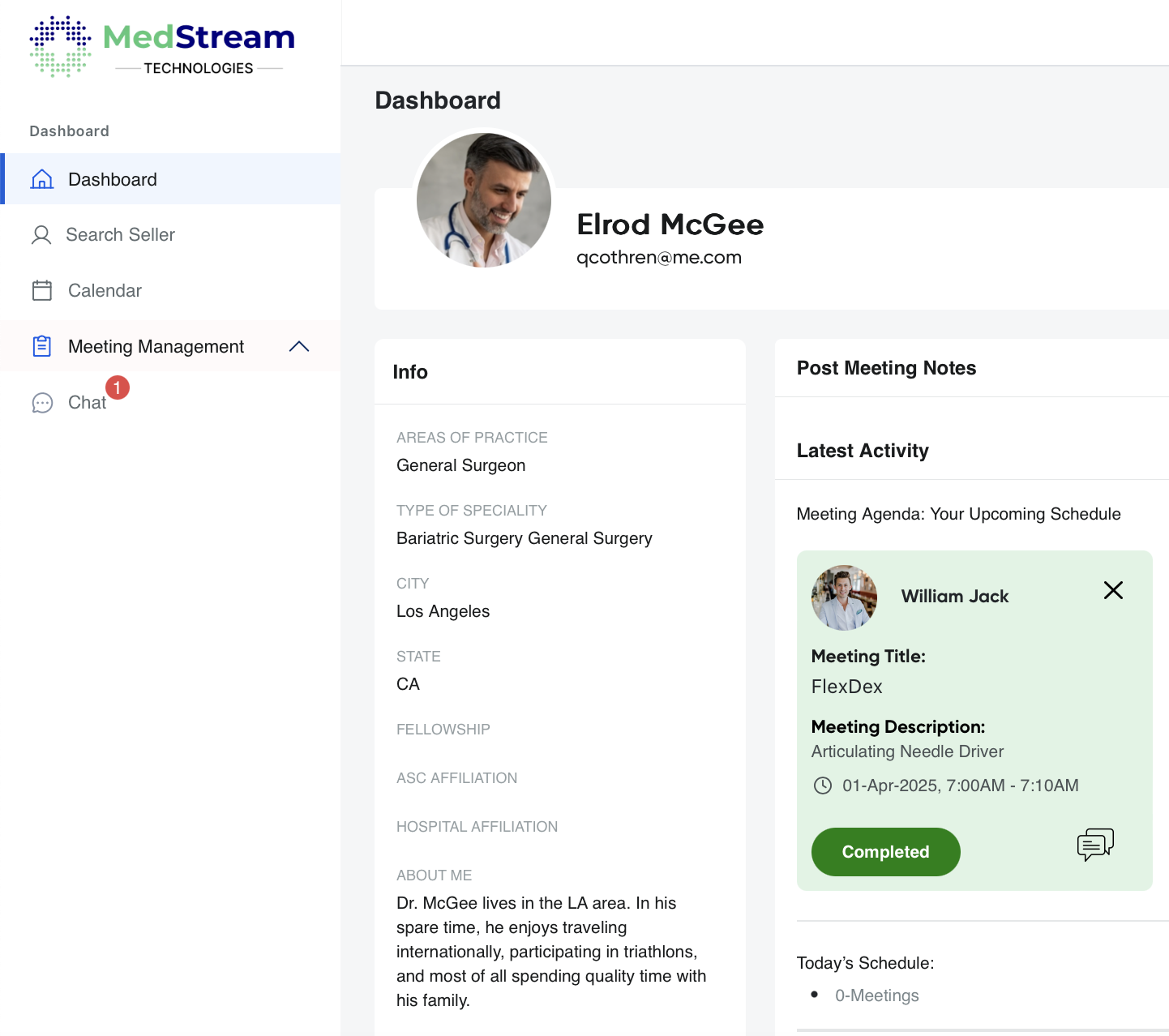The image size is (1169, 1036).
Task: Click the Chat bubble icon in sidebar
Action: (x=42, y=403)
